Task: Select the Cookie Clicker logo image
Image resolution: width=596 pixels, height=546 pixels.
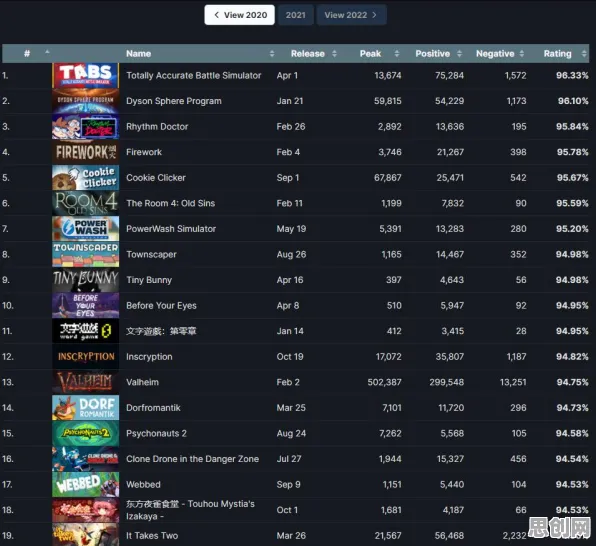Action: click(x=86, y=178)
